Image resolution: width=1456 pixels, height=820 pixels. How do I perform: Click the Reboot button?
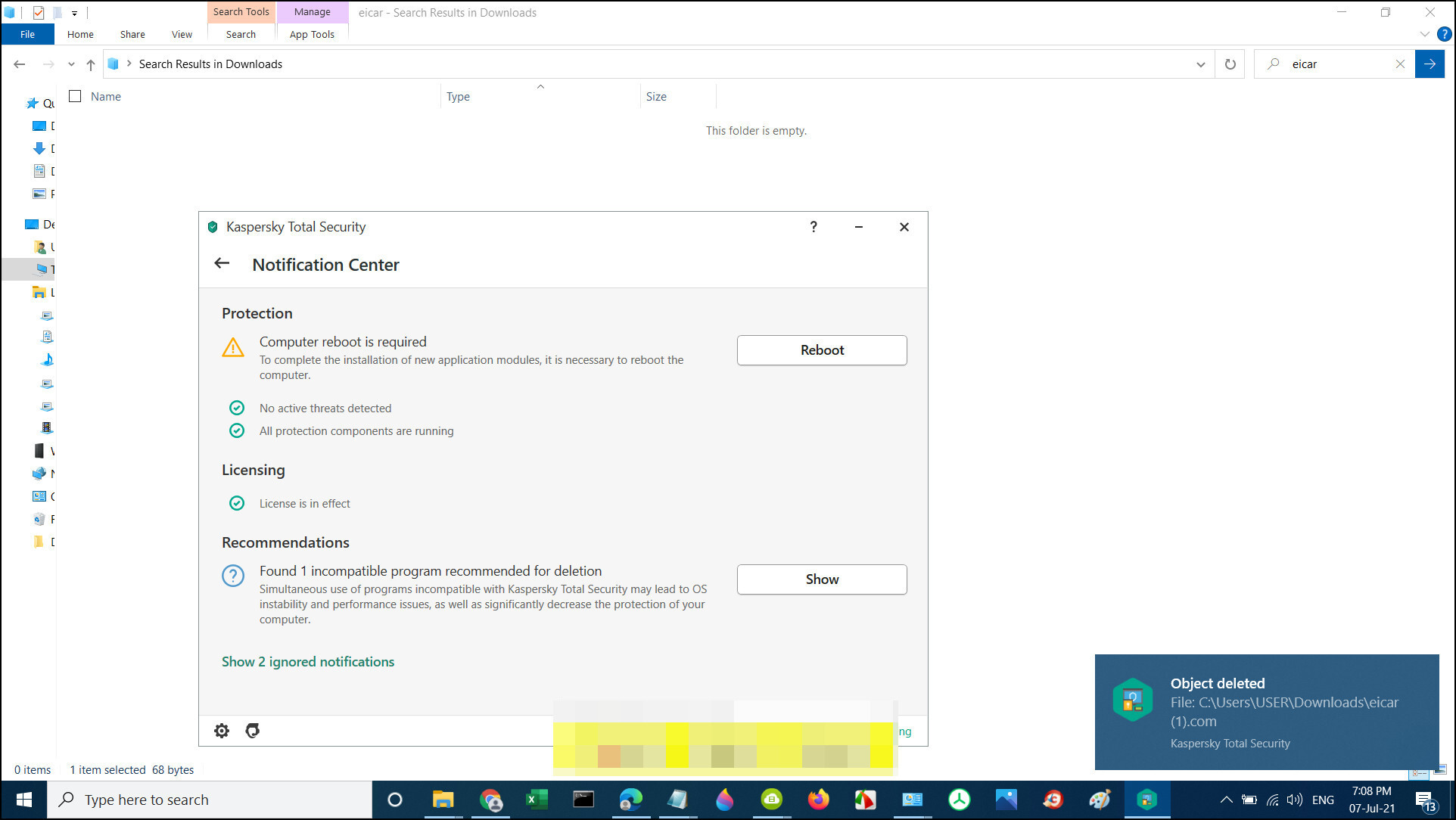[822, 350]
